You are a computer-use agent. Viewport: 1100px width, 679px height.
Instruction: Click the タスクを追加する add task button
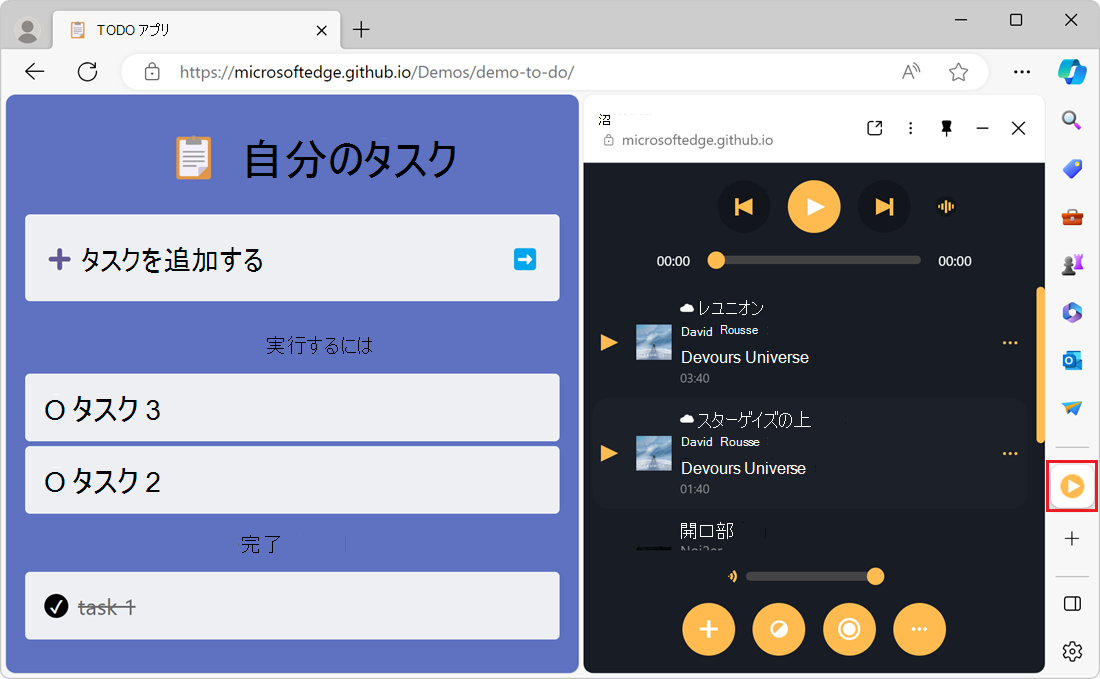(292, 258)
